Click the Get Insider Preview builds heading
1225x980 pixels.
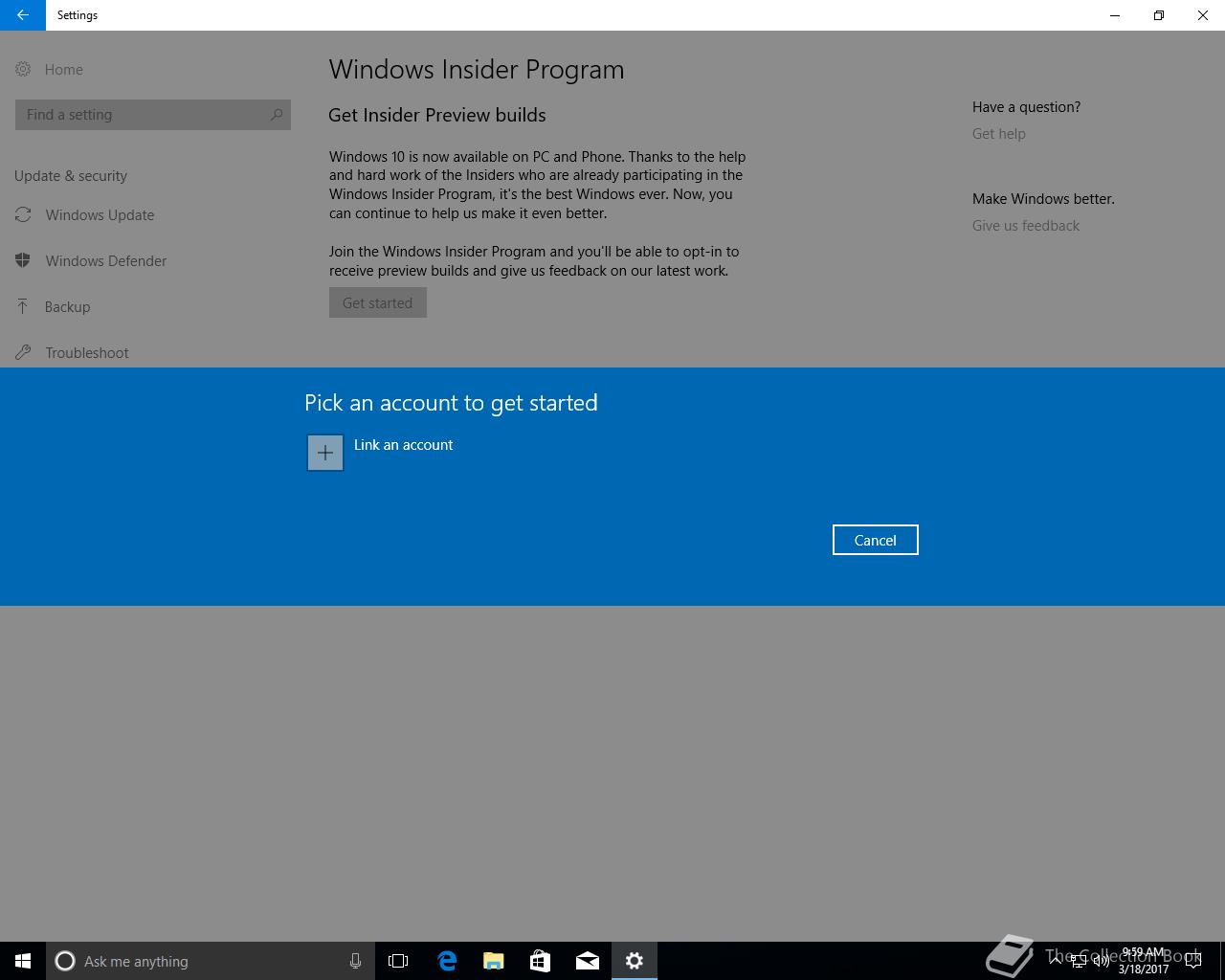click(x=437, y=115)
